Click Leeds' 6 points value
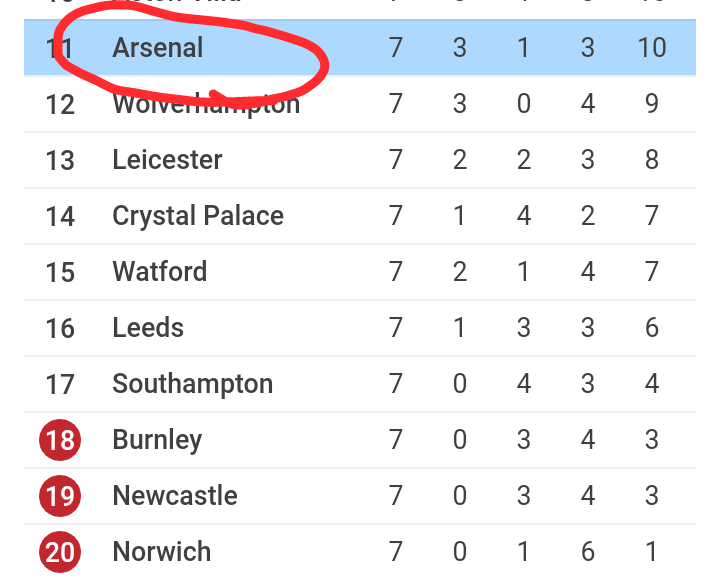The image size is (720, 585). (652, 328)
